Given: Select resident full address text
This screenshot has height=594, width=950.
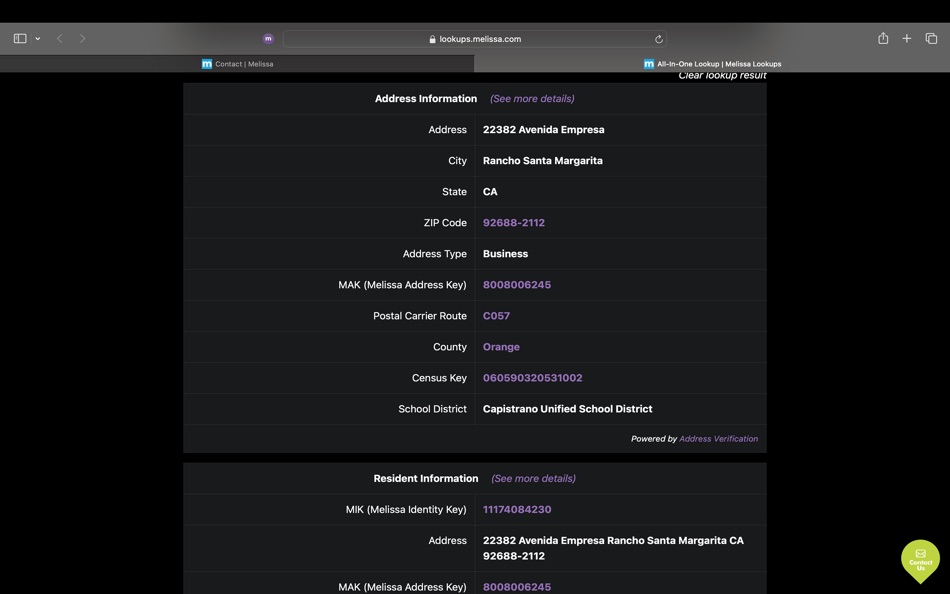Looking at the screenshot, I should (x=613, y=548).
